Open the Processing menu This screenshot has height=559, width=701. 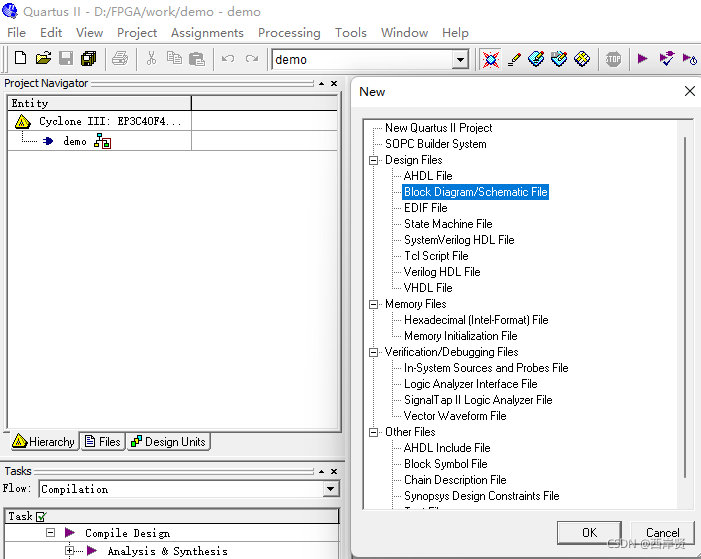pos(289,33)
